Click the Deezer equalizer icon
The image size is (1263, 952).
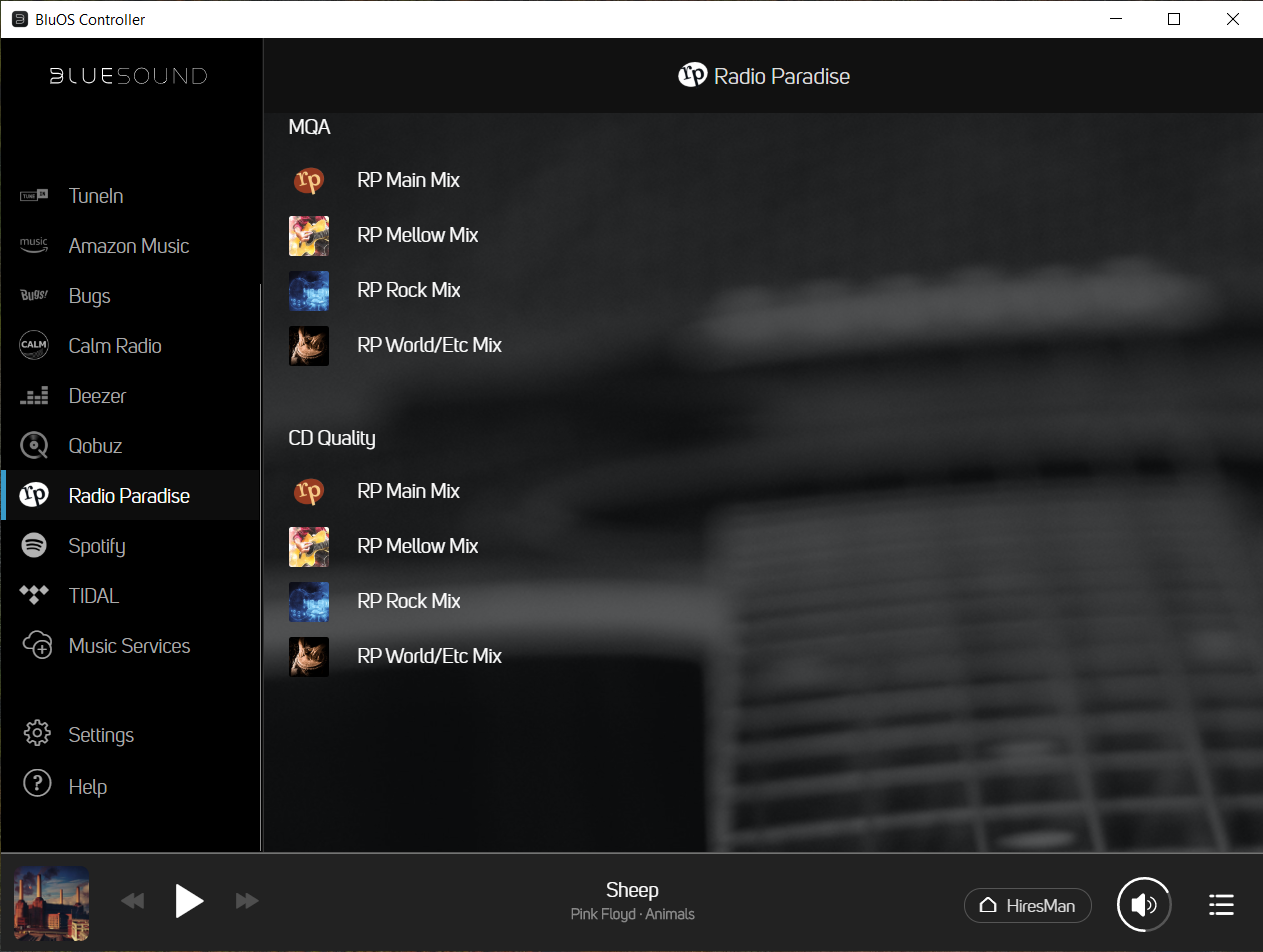[x=35, y=396]
